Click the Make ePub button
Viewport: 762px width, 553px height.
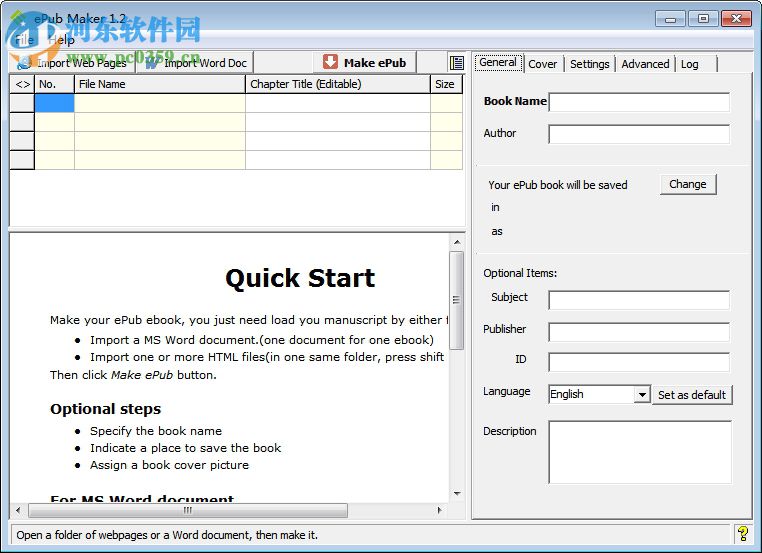364,63
